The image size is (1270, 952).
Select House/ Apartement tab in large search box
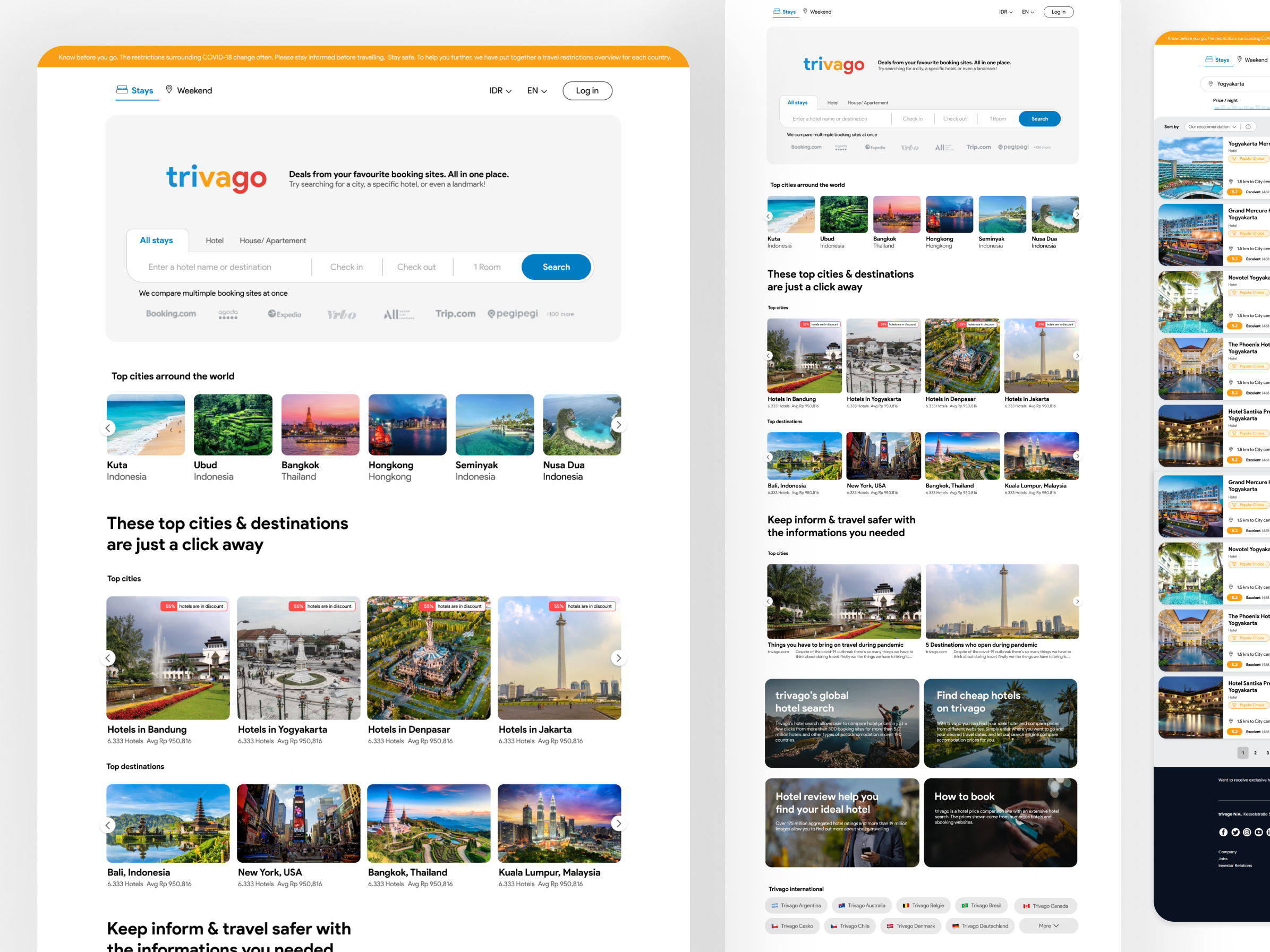272,241
